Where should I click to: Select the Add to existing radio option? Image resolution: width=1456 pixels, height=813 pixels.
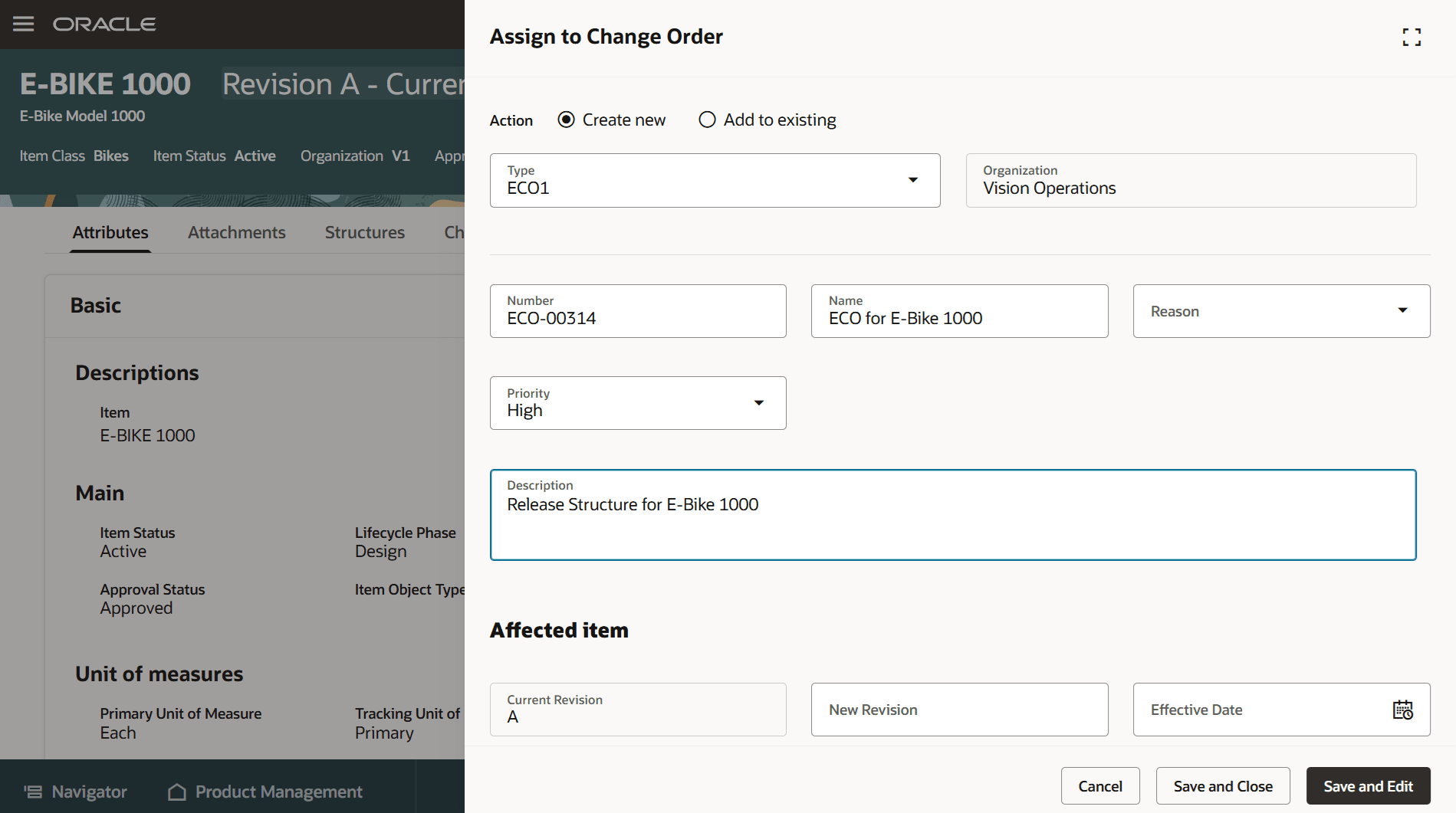click(707, 120)
